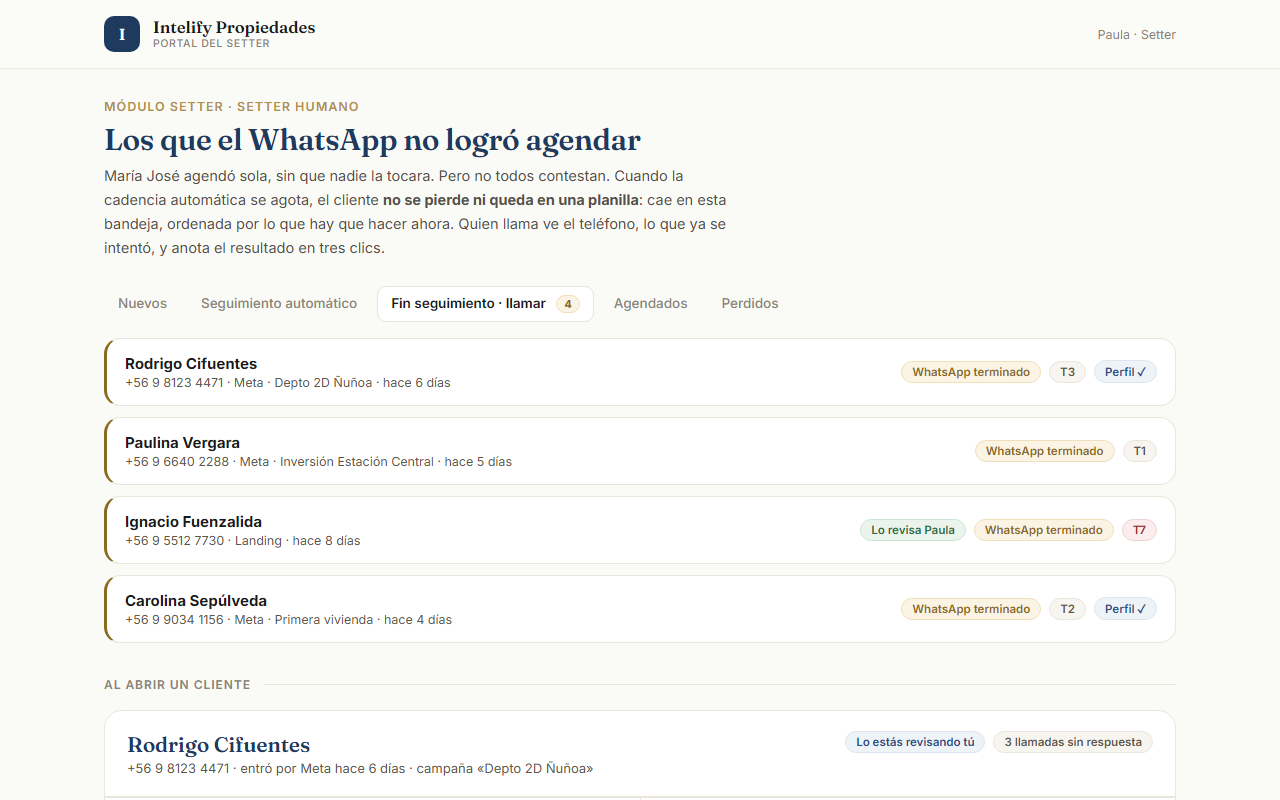Screen dimensions: 1280x800
Task: Click T3 badge on Rodrigo Cifuentes row
Action: click(x=1067, y=372)
